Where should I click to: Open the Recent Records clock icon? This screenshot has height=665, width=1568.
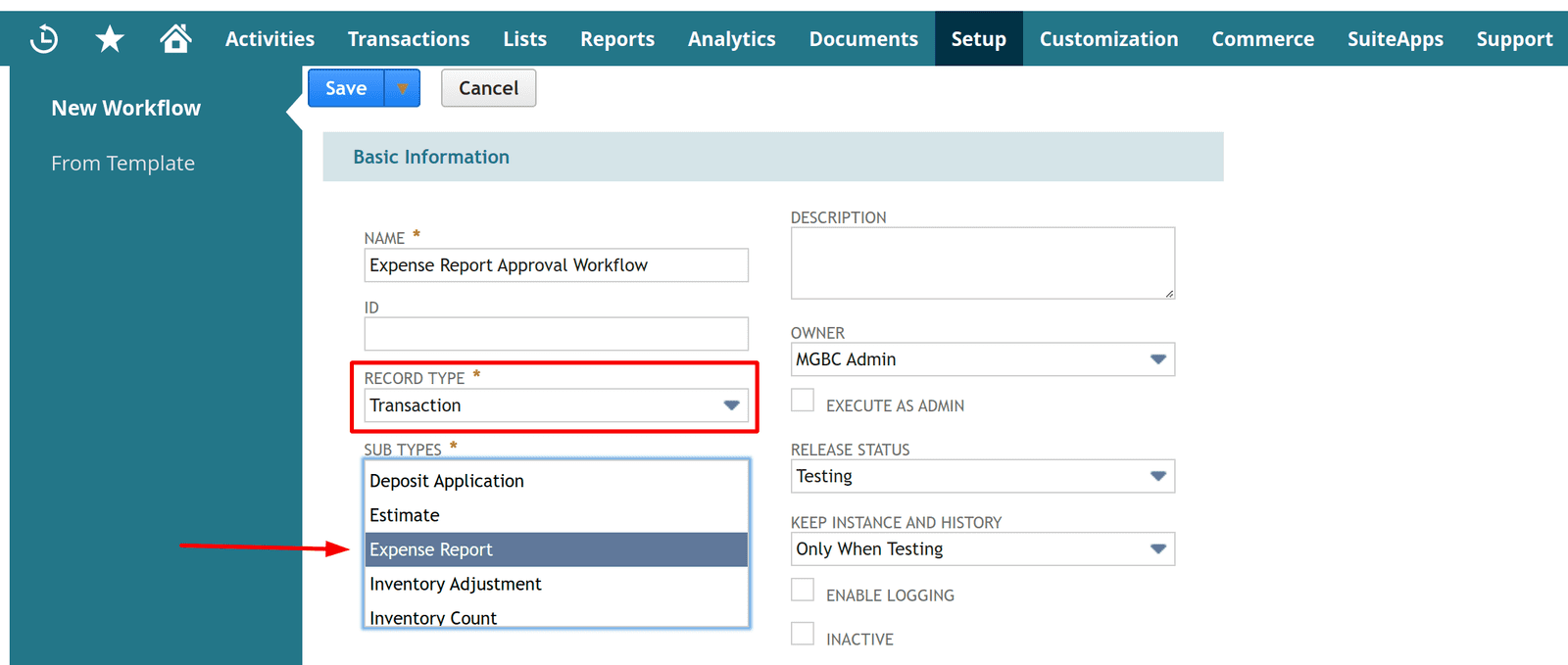pos(44,39)
